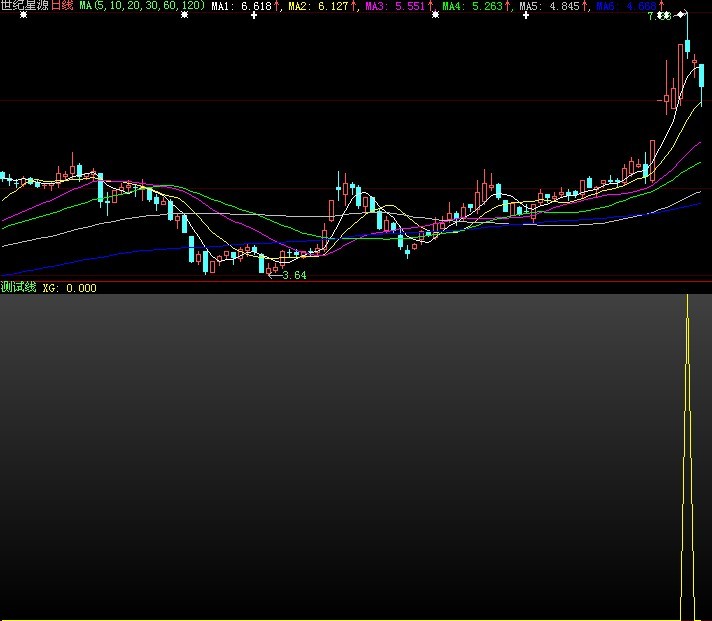Click the star marker below the MA(5,10,20,30,60,120) label
This screenshot has height=621, width=712.
click(184, 15)
